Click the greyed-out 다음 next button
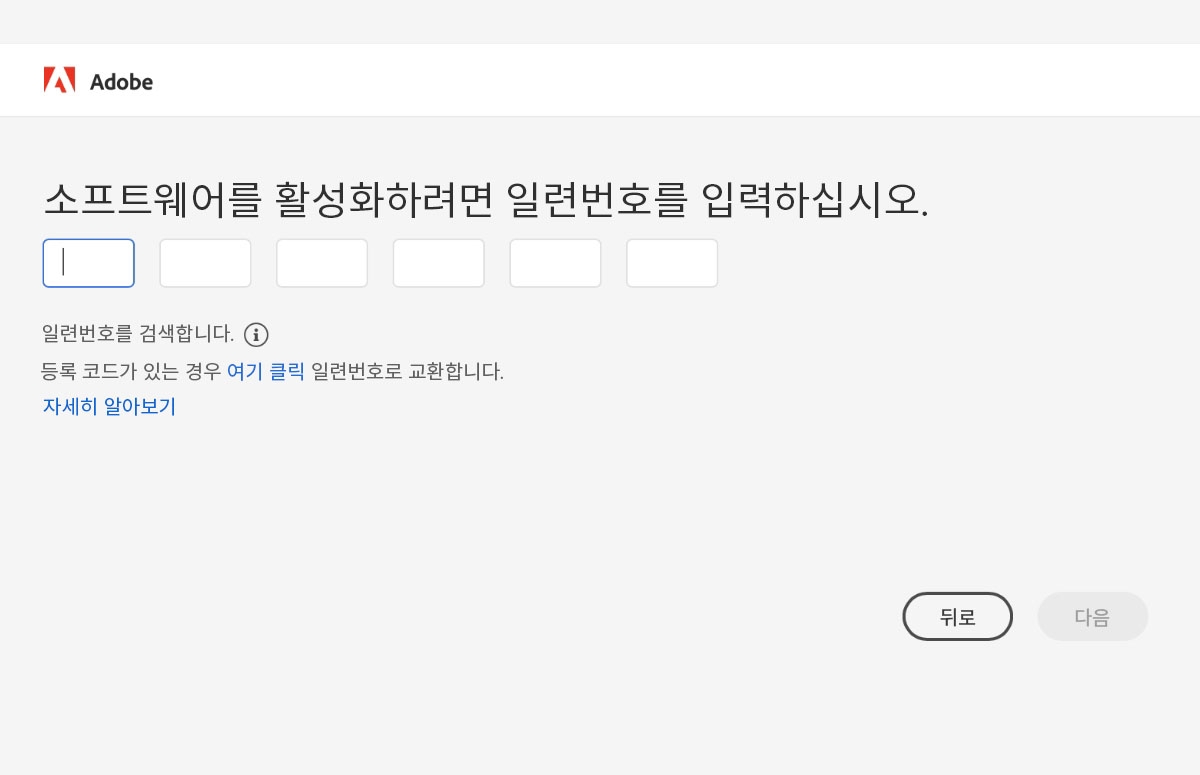Image resolution: width=1200 pixels, height=775 pixels. (x=1092, y=616)
